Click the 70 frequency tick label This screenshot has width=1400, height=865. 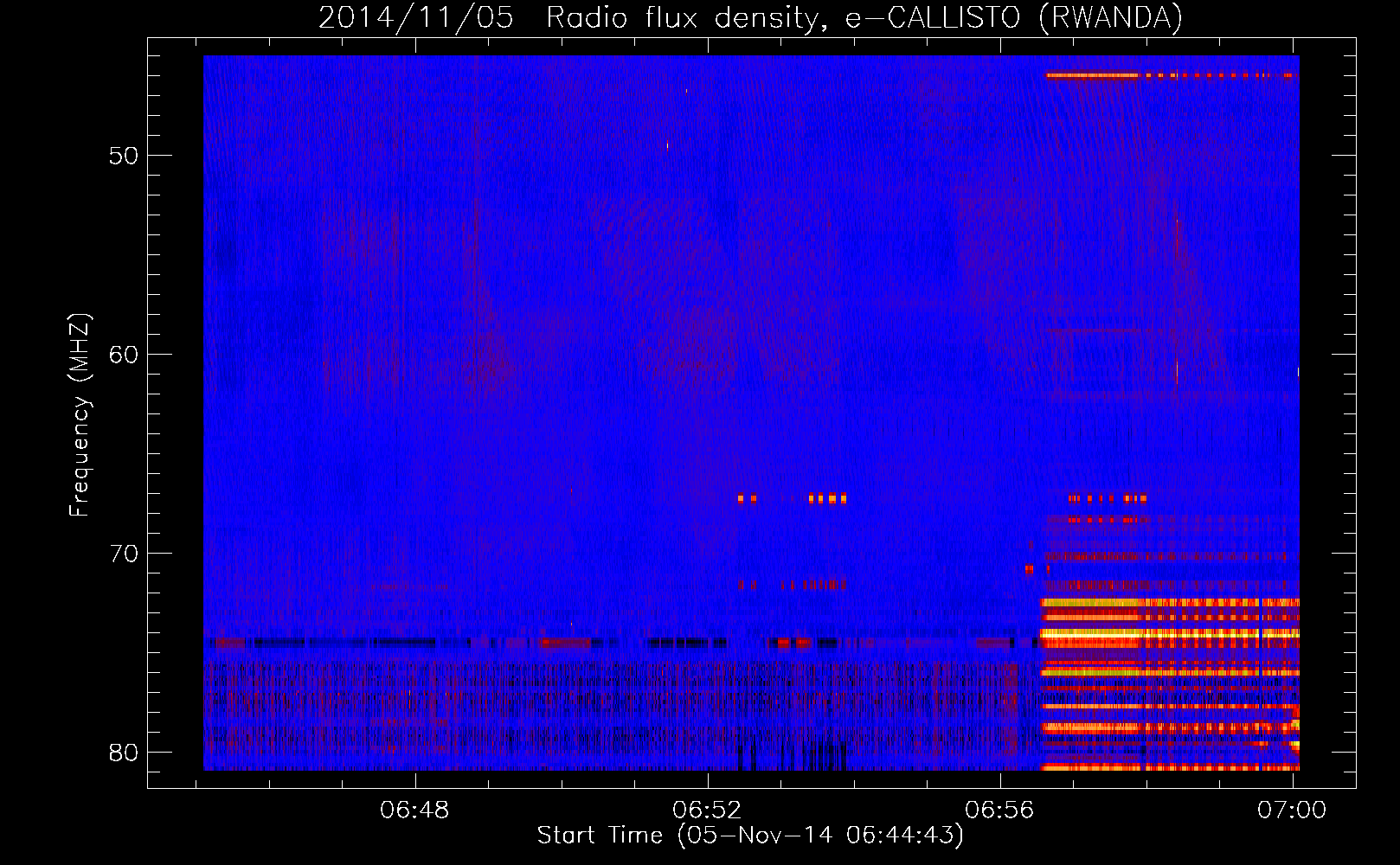pyautogui.click(x=124, y=554)
